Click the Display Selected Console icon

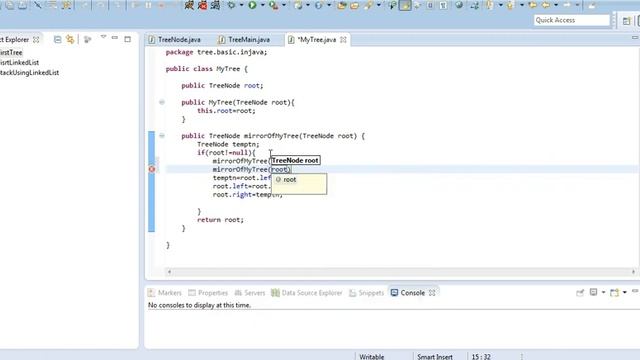coord(593,292)
